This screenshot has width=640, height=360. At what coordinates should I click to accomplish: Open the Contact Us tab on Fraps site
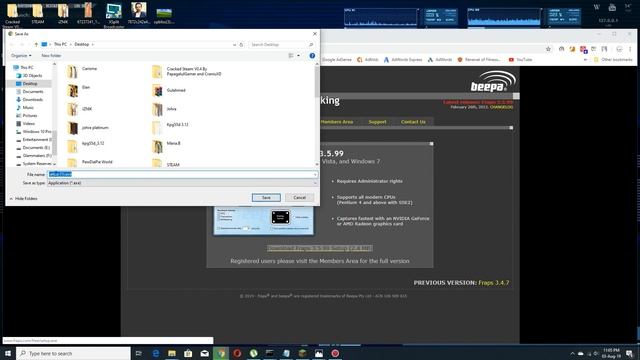tap(413, 122)
